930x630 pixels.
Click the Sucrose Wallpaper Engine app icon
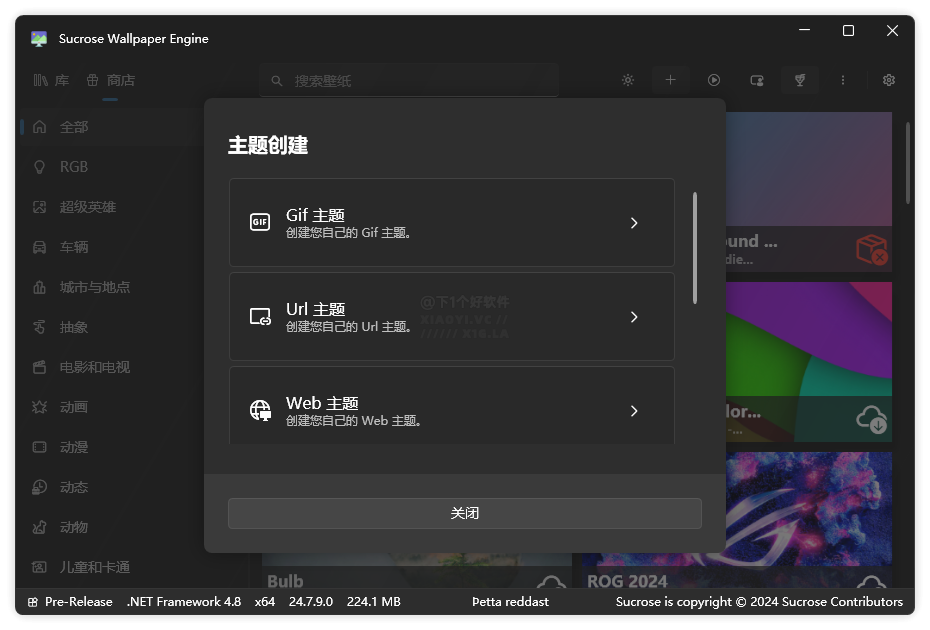point(39,39)
